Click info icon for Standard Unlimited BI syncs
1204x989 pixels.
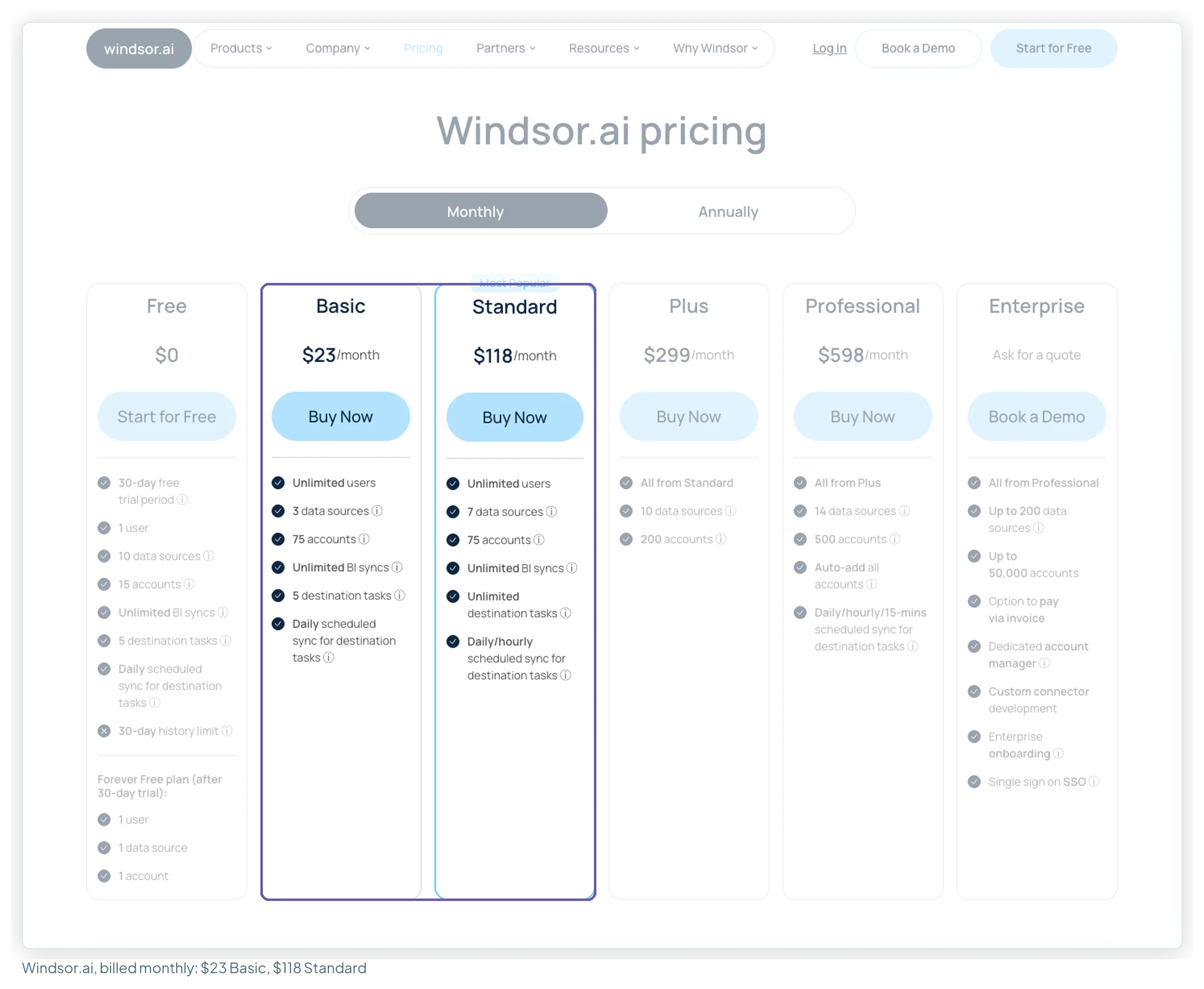(x=572, y=568)
